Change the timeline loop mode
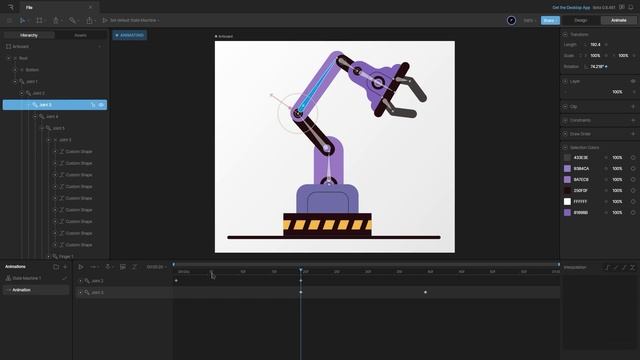 [94, 267]
